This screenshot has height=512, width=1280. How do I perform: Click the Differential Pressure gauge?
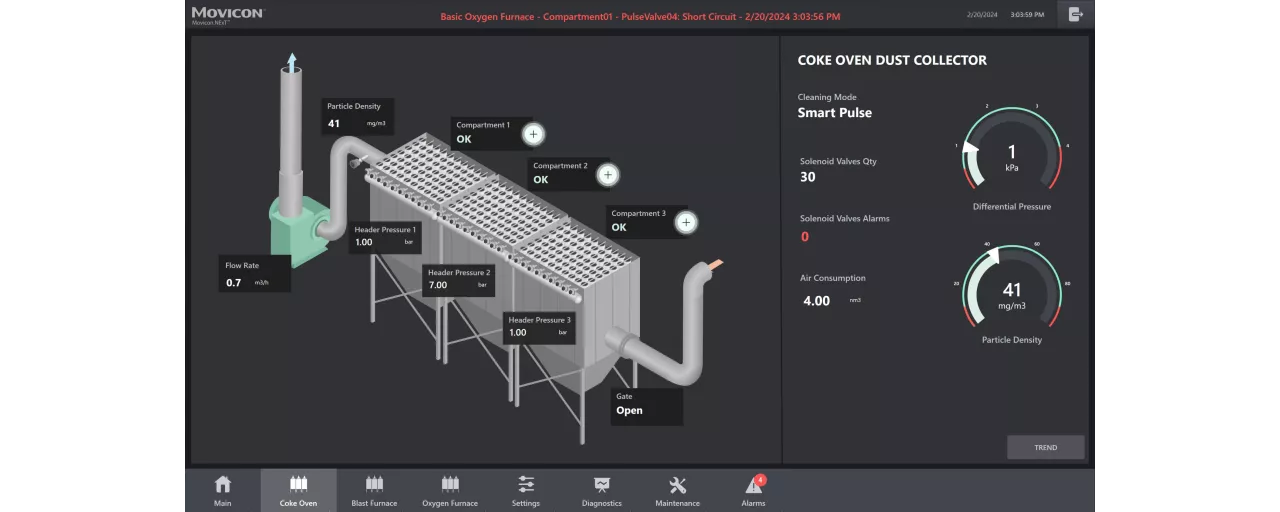point(1011,152)
